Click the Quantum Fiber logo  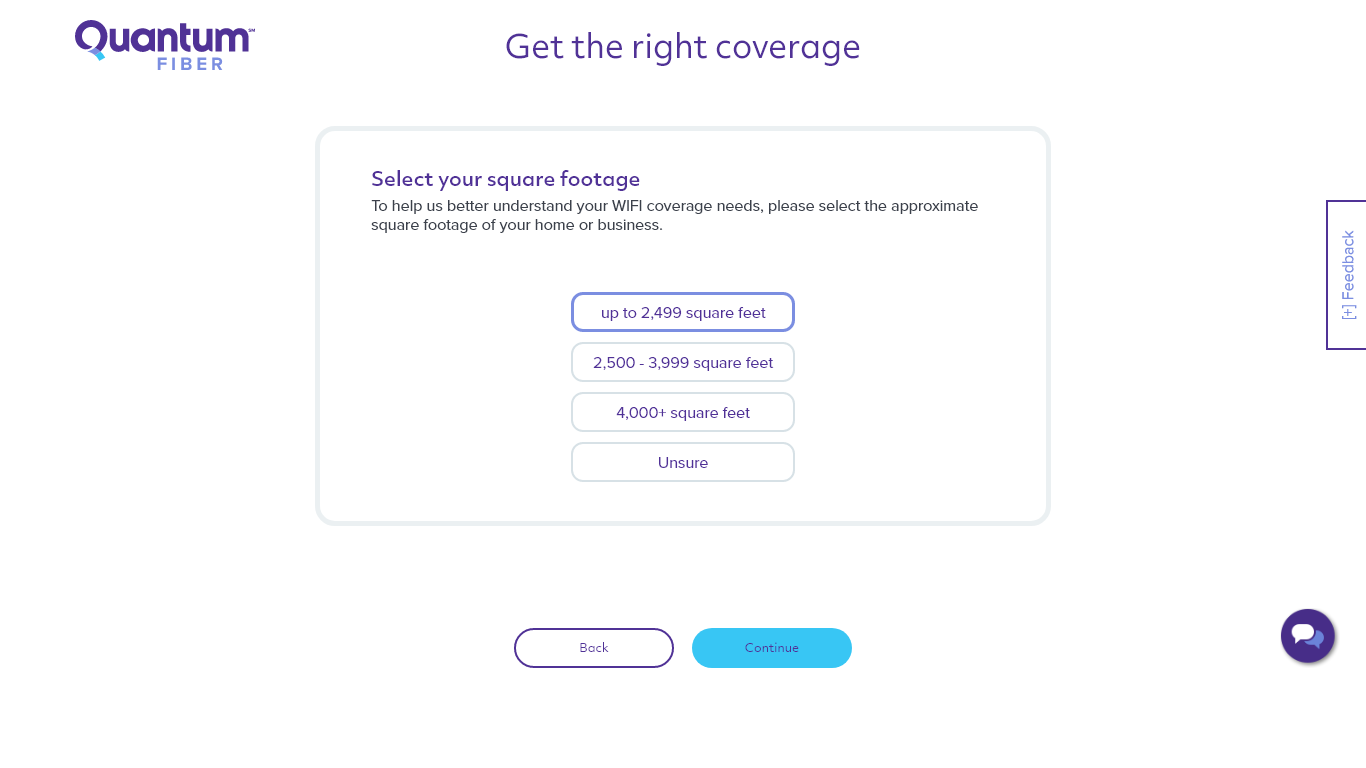click(165, 45)
